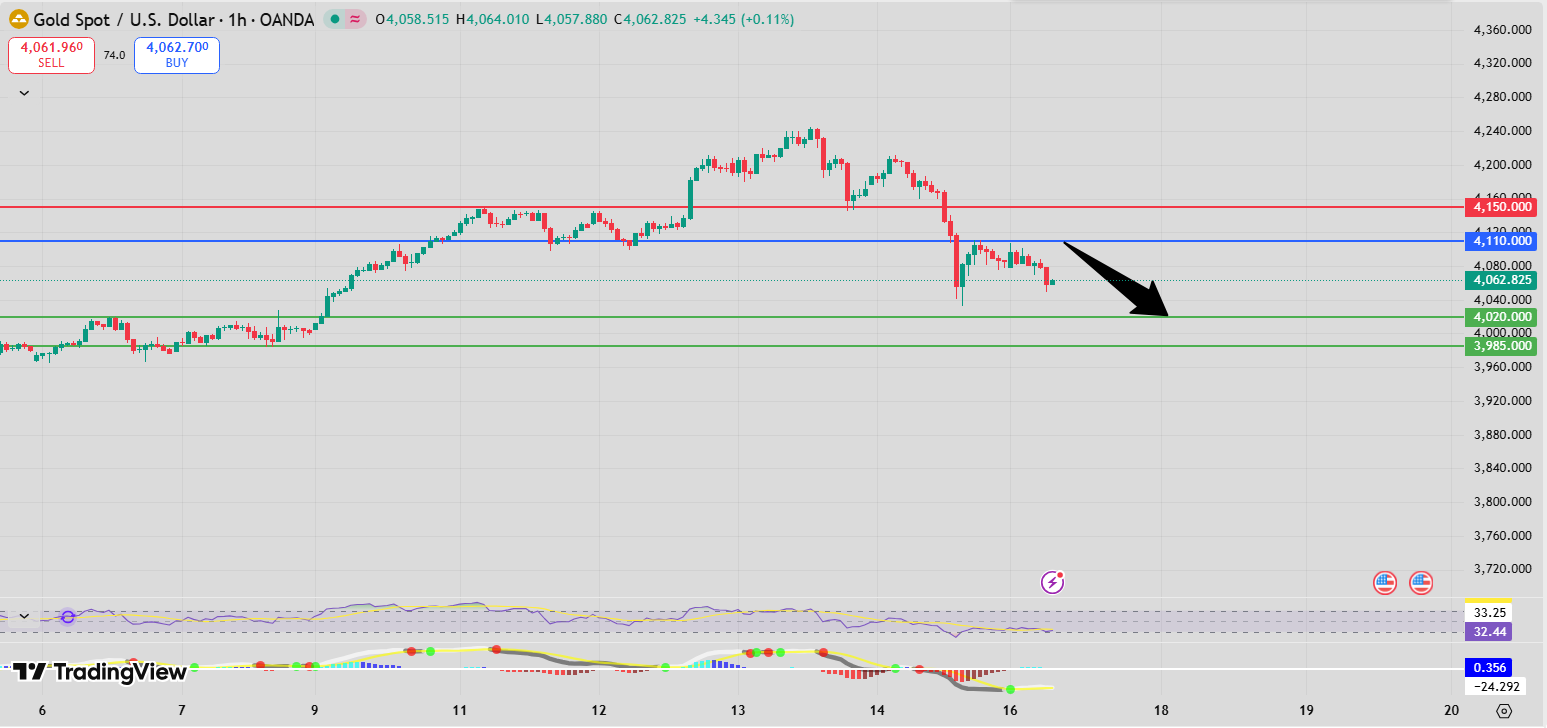Select the green 4,020.000 support line label
The width and height of the screenshot is (1547, 728).
pyautogui.click(x=1500, y=317)
